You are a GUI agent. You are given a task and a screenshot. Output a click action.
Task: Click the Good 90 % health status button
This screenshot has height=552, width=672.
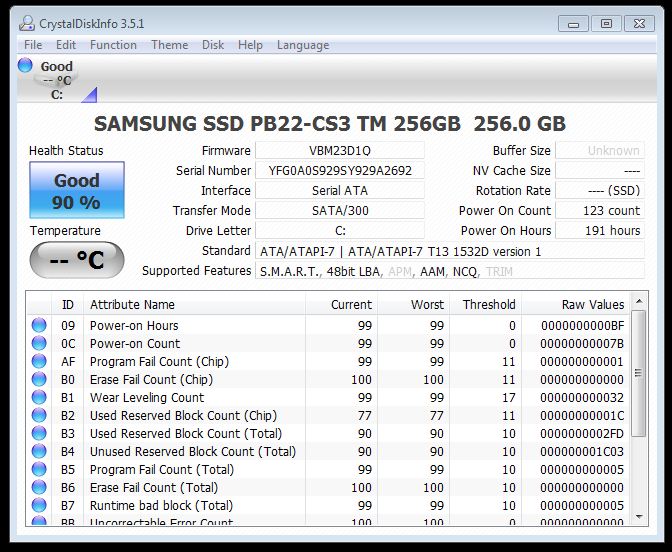coord(77,190)
